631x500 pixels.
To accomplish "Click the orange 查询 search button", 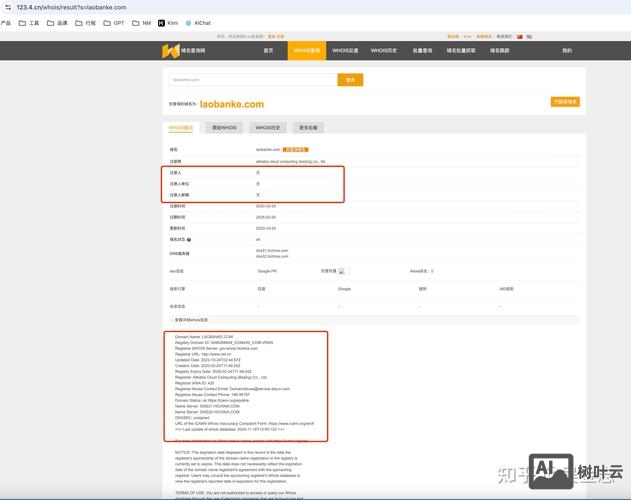I will (349, 80).
